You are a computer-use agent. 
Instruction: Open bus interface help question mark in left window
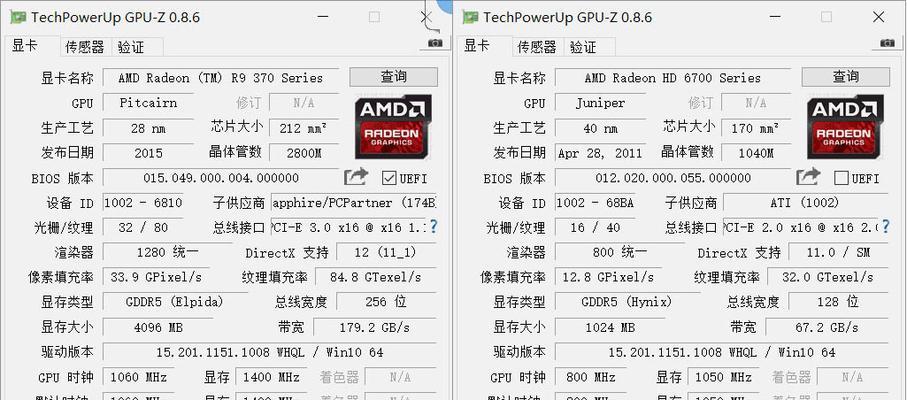click(433, 227)
